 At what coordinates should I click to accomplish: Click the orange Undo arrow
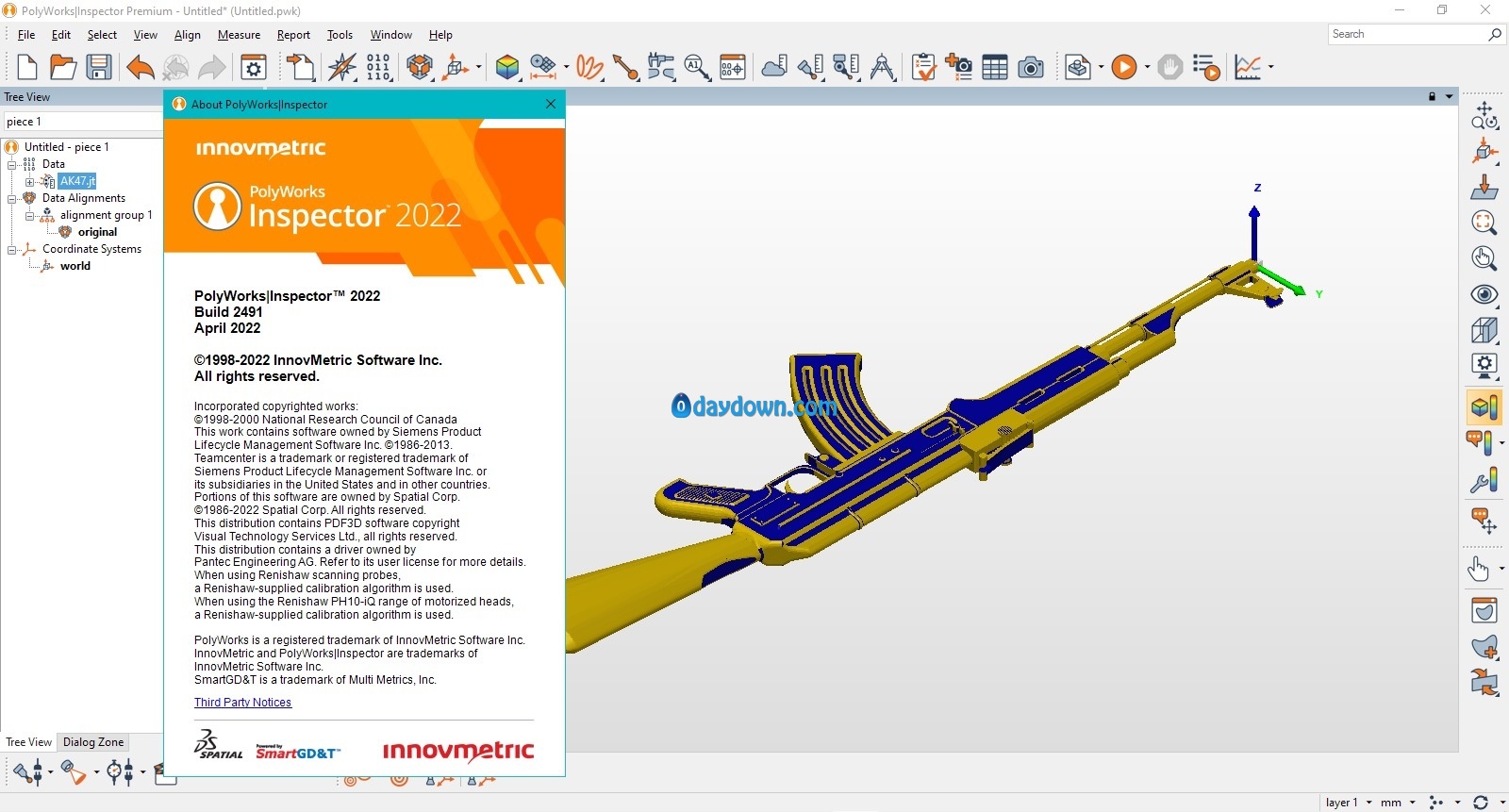(x=141, y=67)
